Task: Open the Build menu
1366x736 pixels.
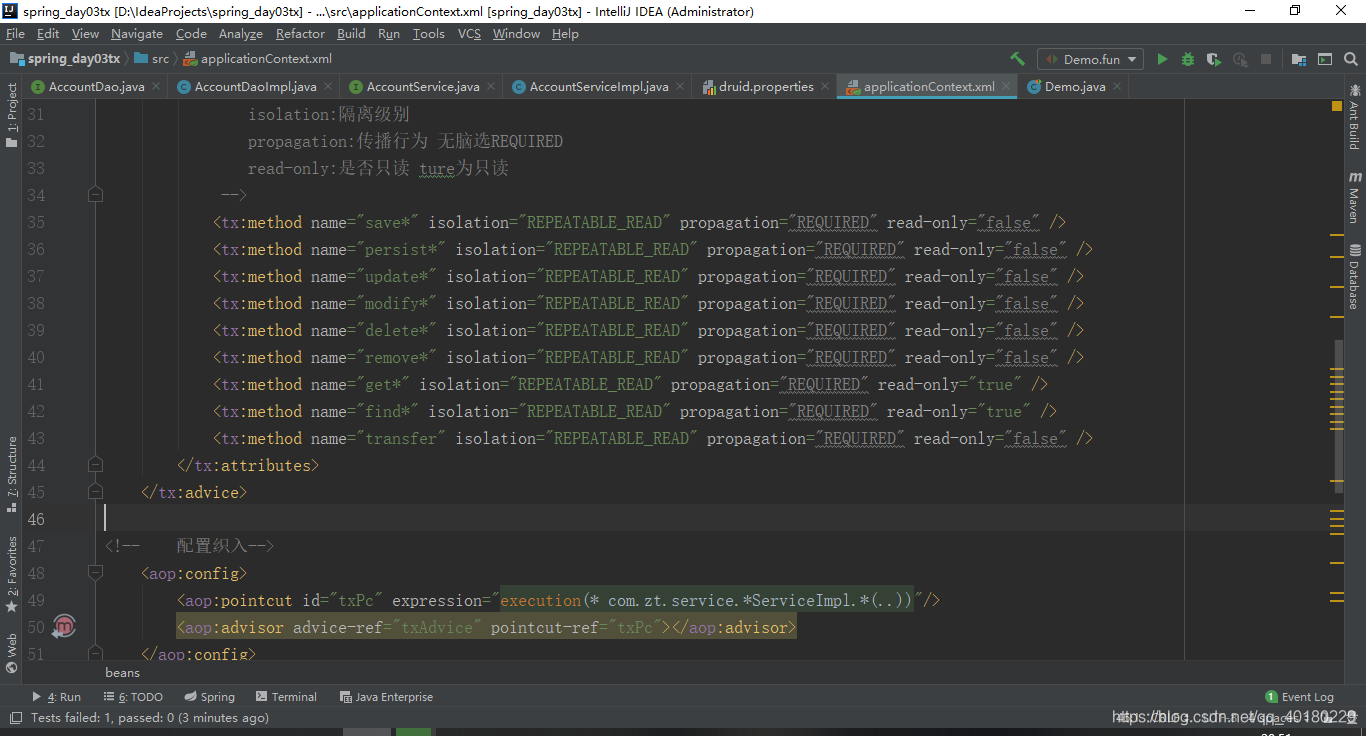Action: pos(351,34)
